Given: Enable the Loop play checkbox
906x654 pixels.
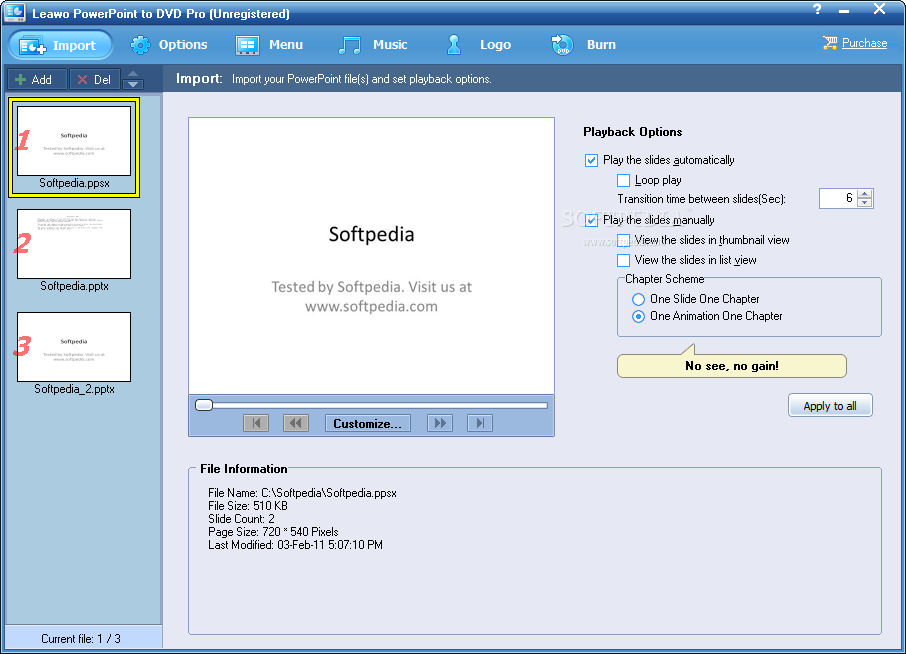Looking at the screenshot, I should (x=623, y=180).
